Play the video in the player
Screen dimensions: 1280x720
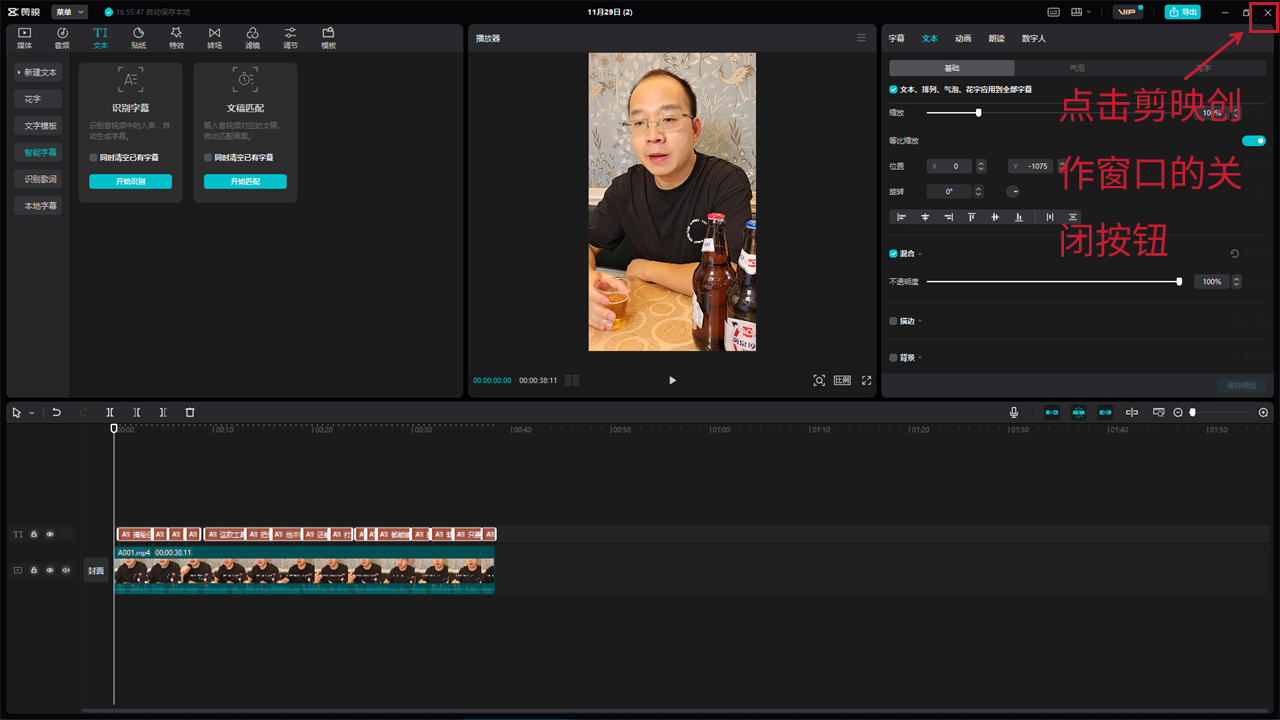pos(672,380)
